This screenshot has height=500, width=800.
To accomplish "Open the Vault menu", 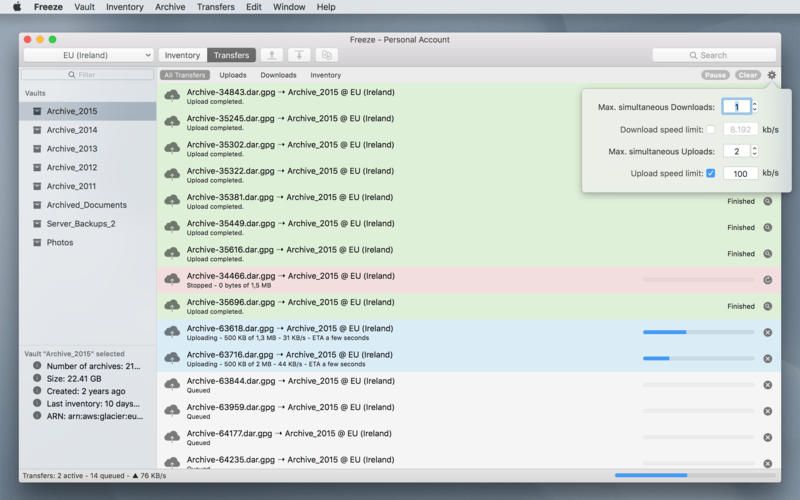I will coord(84,7).
